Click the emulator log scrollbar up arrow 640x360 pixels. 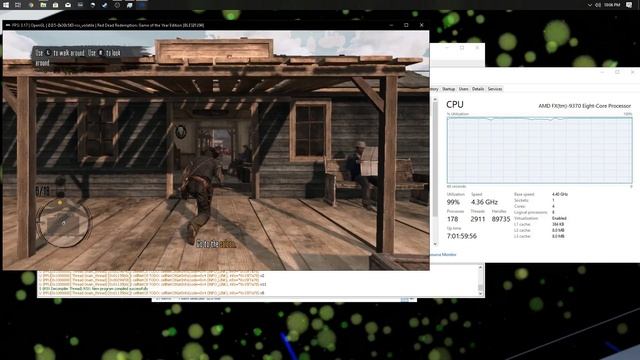pyautogui.click(x=480, y=268)
